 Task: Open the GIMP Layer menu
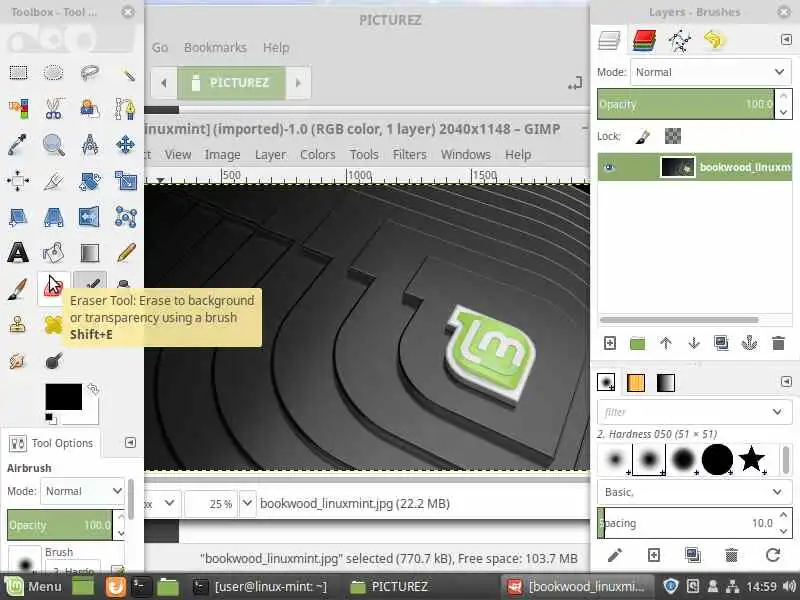(270, 154)
